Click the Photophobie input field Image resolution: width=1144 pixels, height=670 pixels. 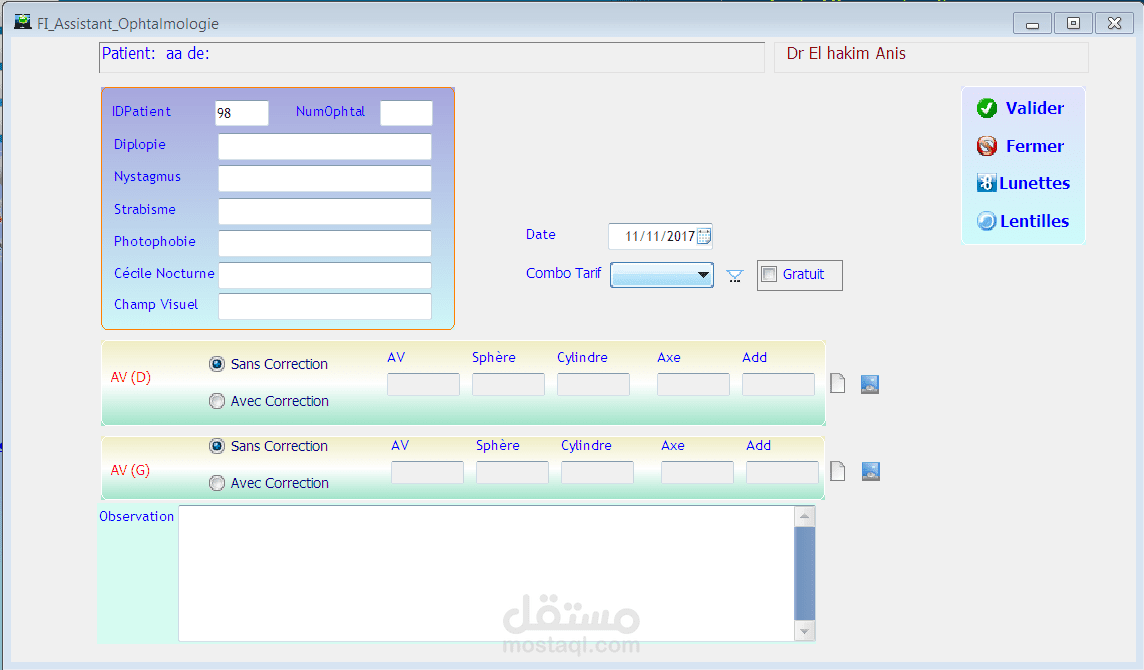[325, 244]
